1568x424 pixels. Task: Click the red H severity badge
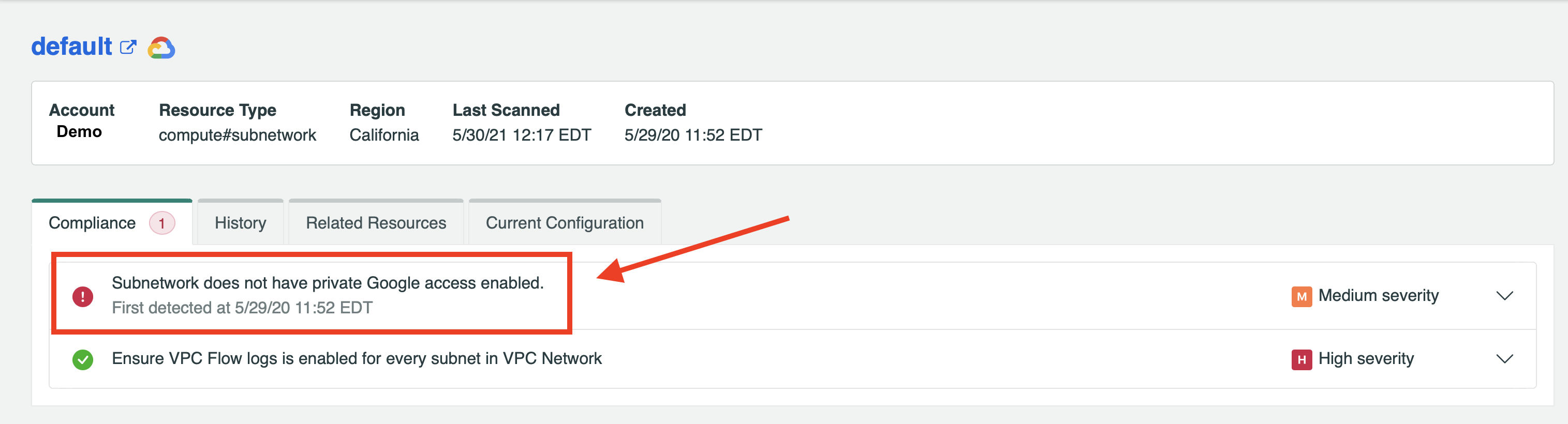[1301, 359]
